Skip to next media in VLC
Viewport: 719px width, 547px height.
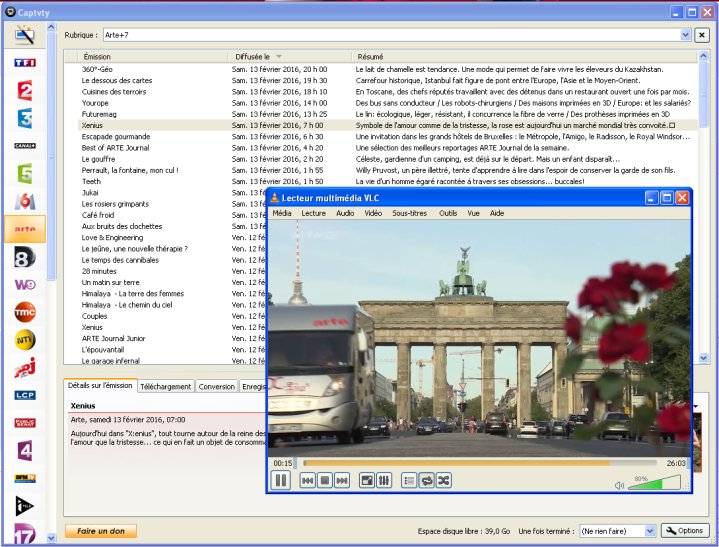342,481
